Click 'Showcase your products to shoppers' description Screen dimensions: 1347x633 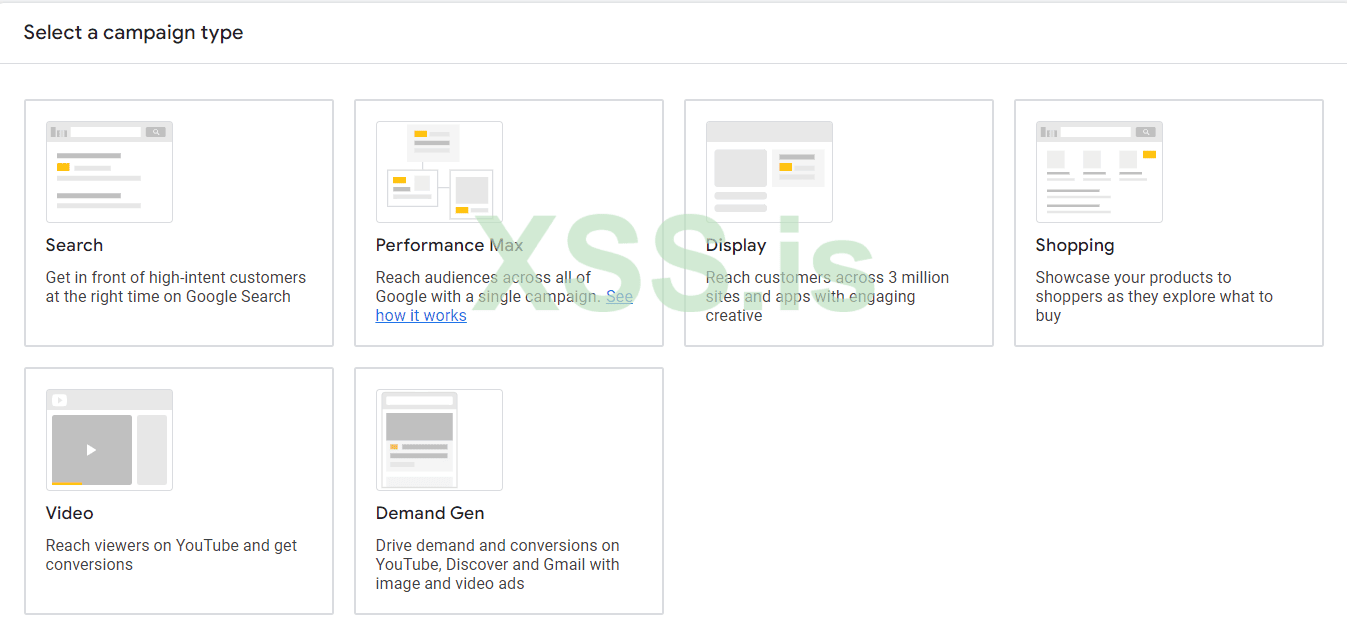click(1154, 296)
